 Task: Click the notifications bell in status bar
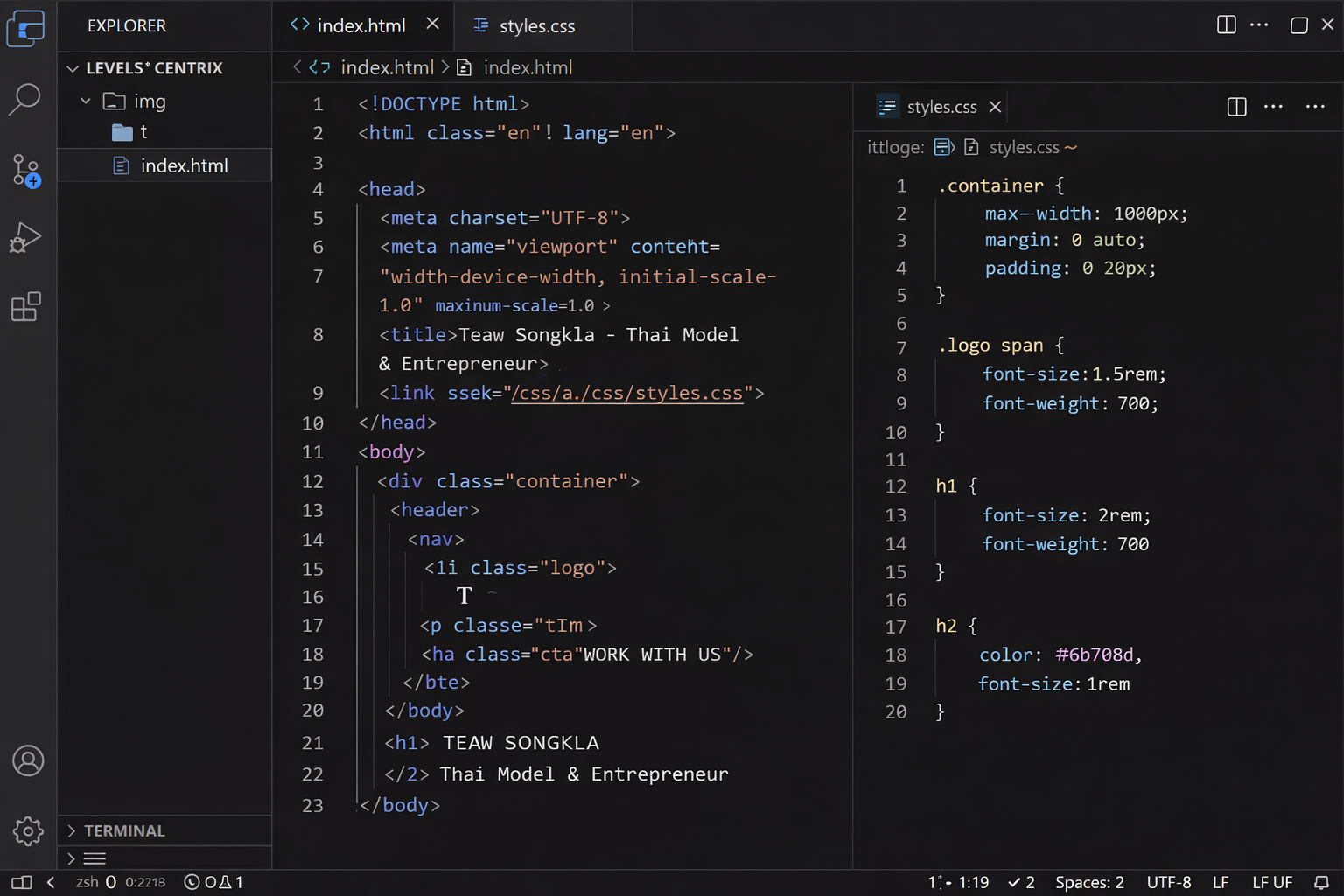click(x=1322, y=882)
